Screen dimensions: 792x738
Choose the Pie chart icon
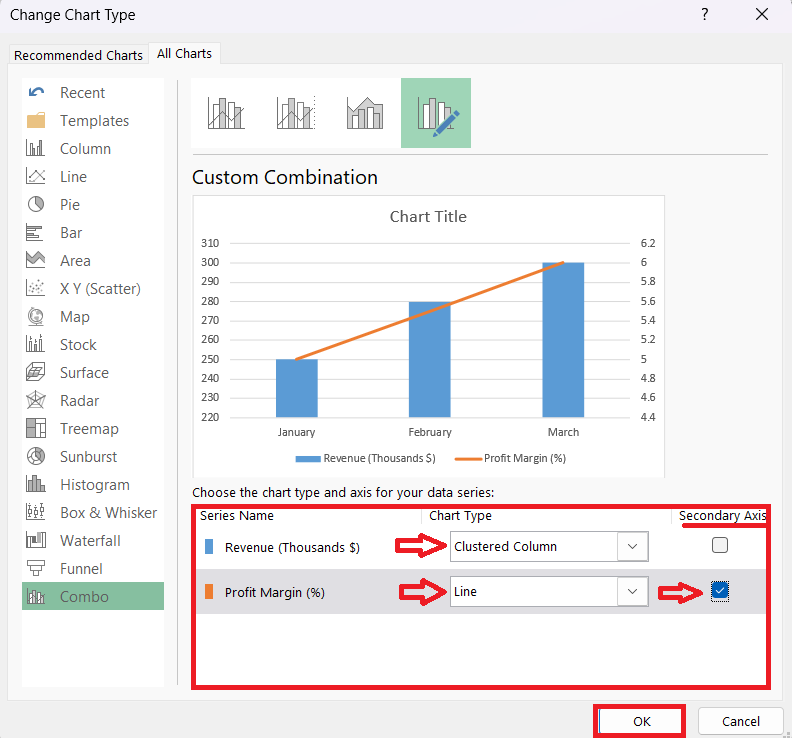point(36,205)
